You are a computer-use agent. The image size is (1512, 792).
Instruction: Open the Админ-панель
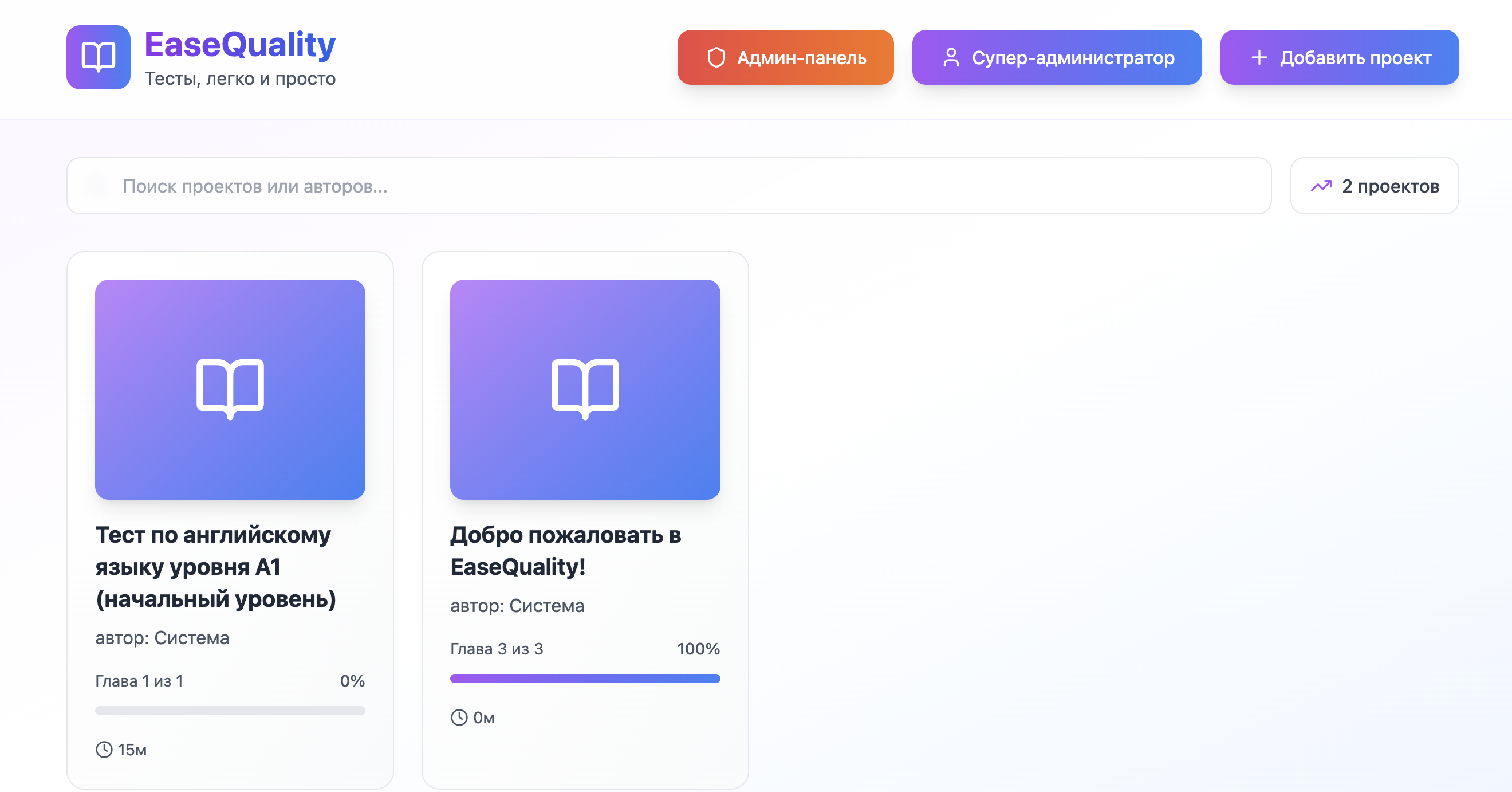pyautogui.click(x=785, y=57)
